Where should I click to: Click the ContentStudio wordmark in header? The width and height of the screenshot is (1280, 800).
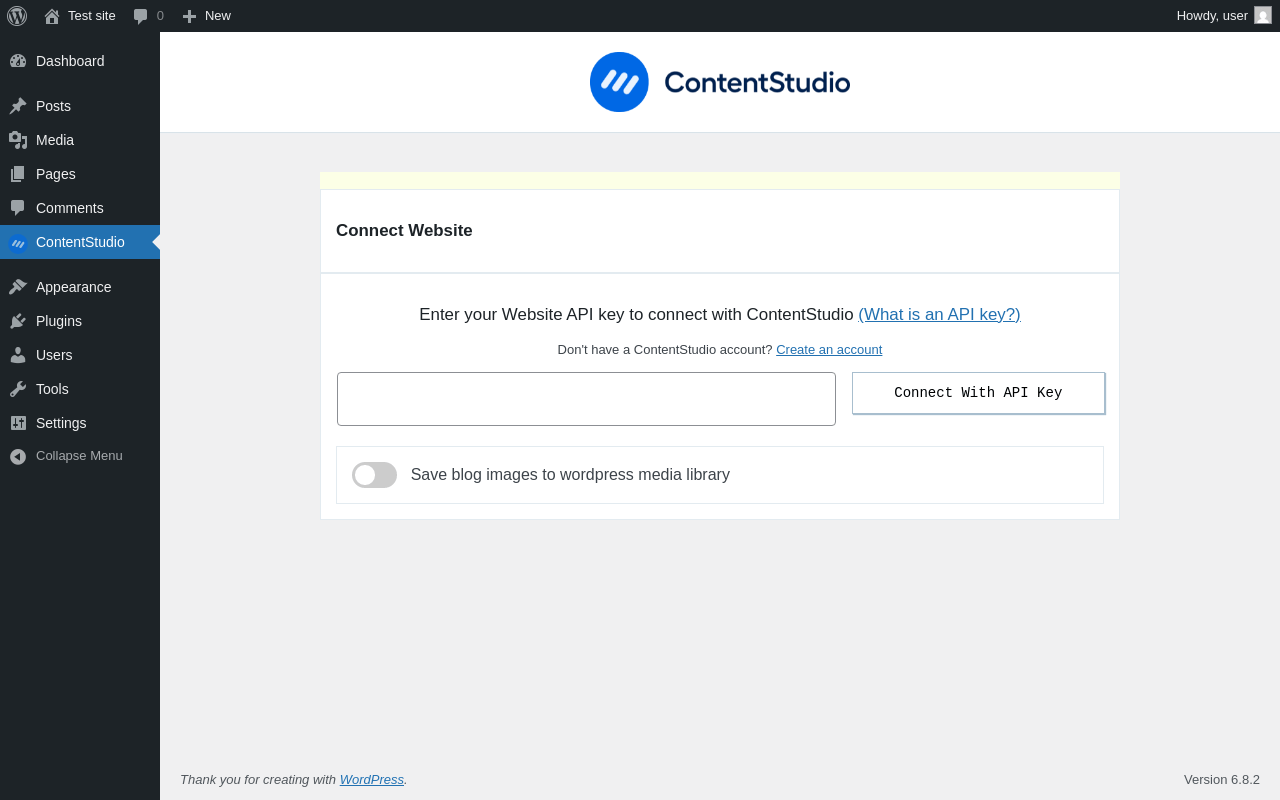tap(757, 82)
